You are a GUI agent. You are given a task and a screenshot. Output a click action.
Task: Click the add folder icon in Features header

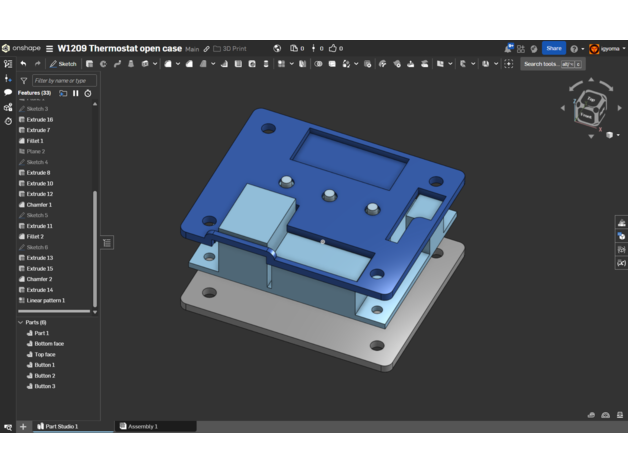pyautogui.click(x=63, y=93)
